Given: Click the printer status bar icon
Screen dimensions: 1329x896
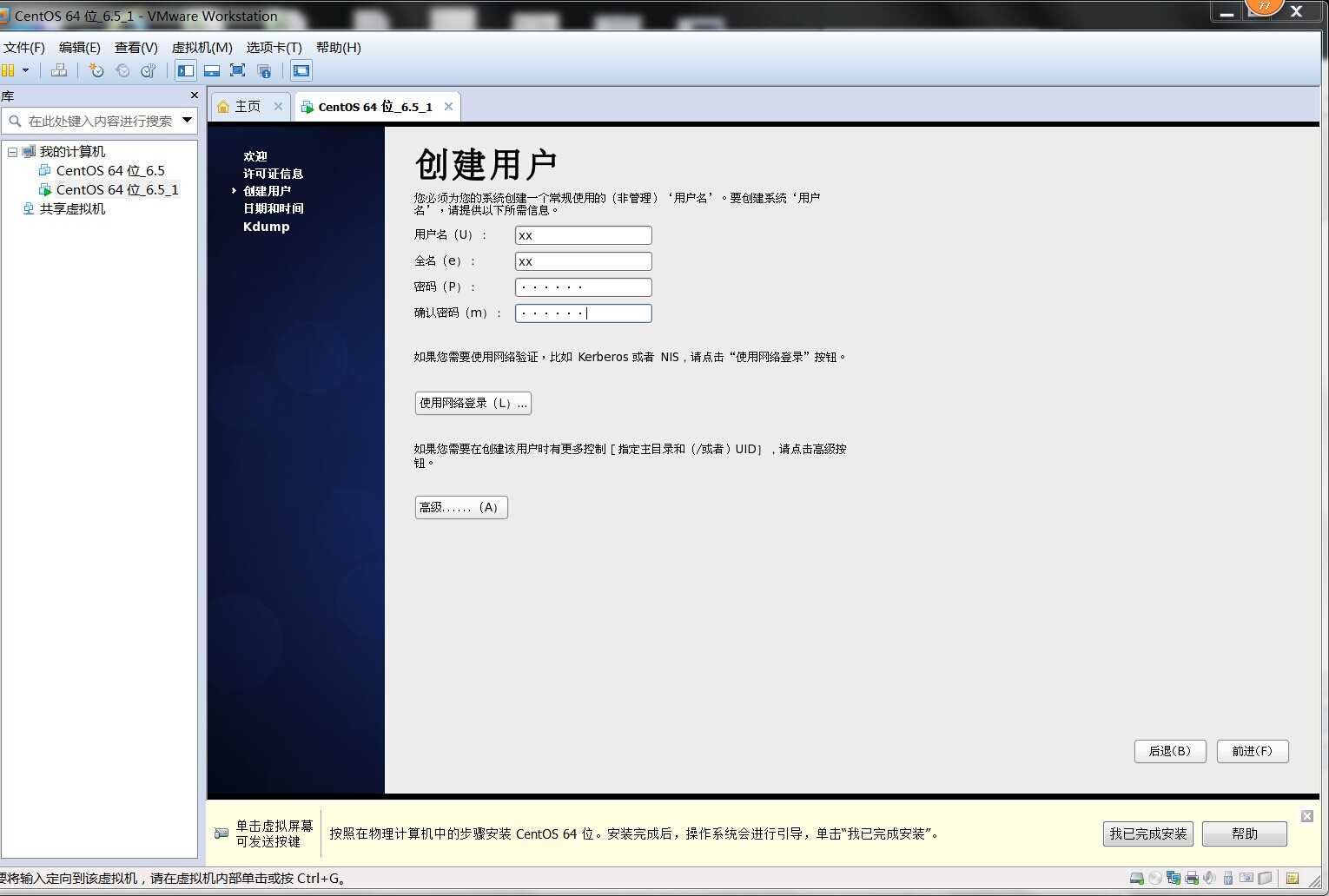Looking at the screenshot, I should 1192,878.
